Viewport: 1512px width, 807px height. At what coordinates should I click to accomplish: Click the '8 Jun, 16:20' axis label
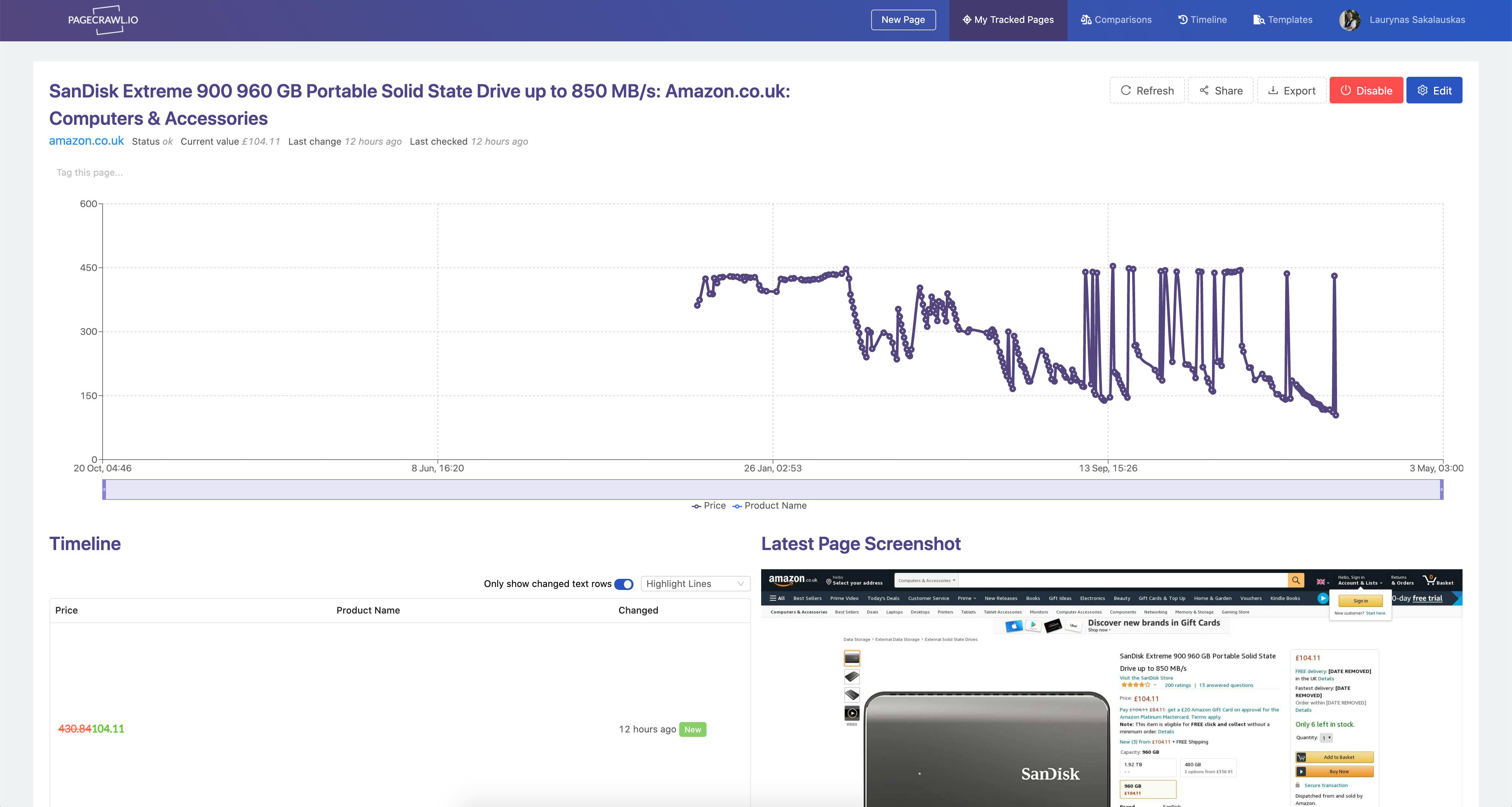click(x=437, y=468)
